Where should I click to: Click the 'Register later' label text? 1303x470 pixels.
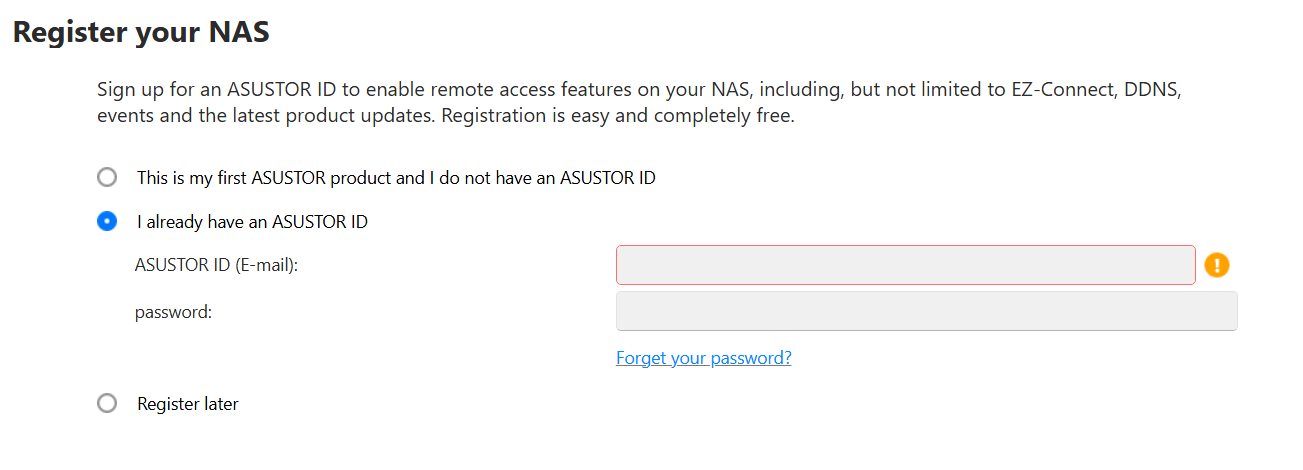188,404
